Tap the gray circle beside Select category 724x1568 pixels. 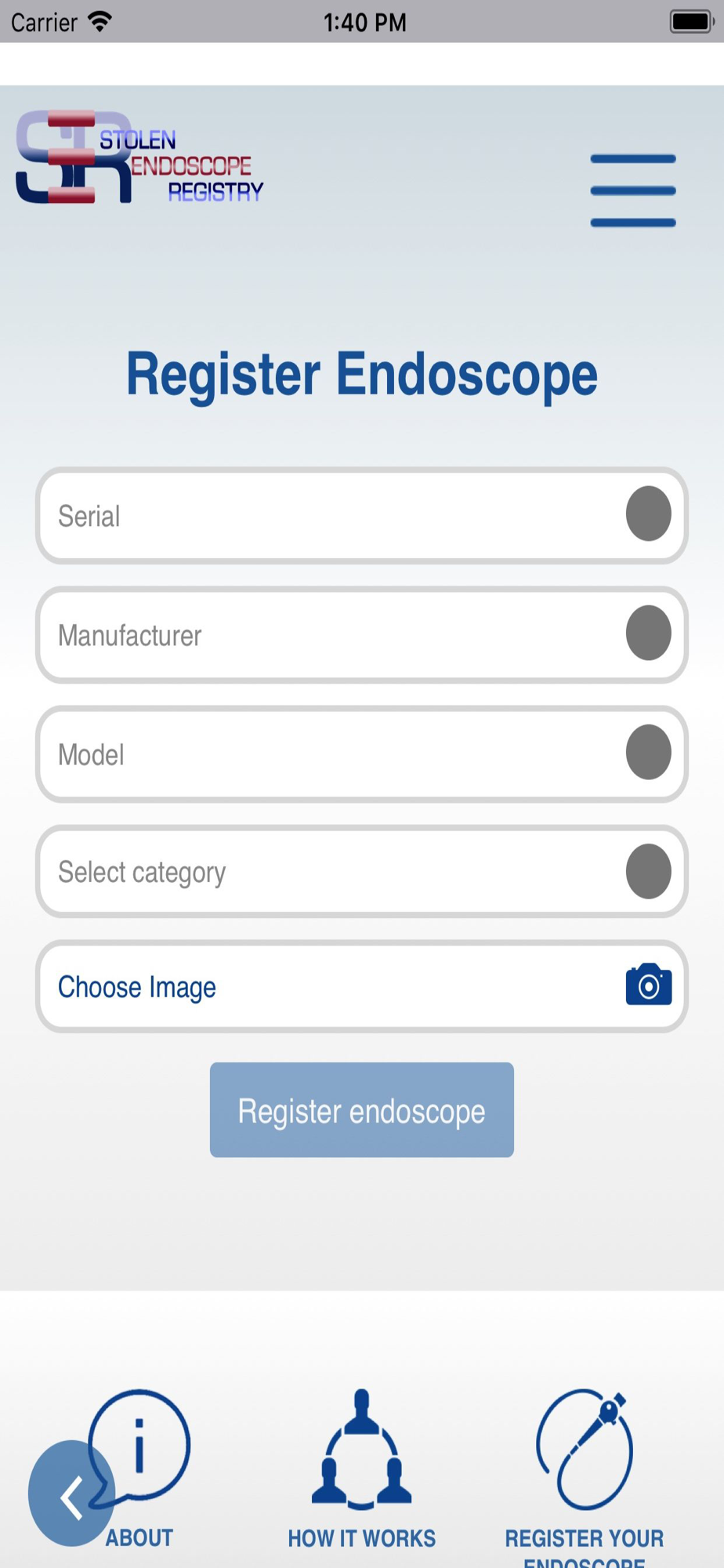pos(649,871)
